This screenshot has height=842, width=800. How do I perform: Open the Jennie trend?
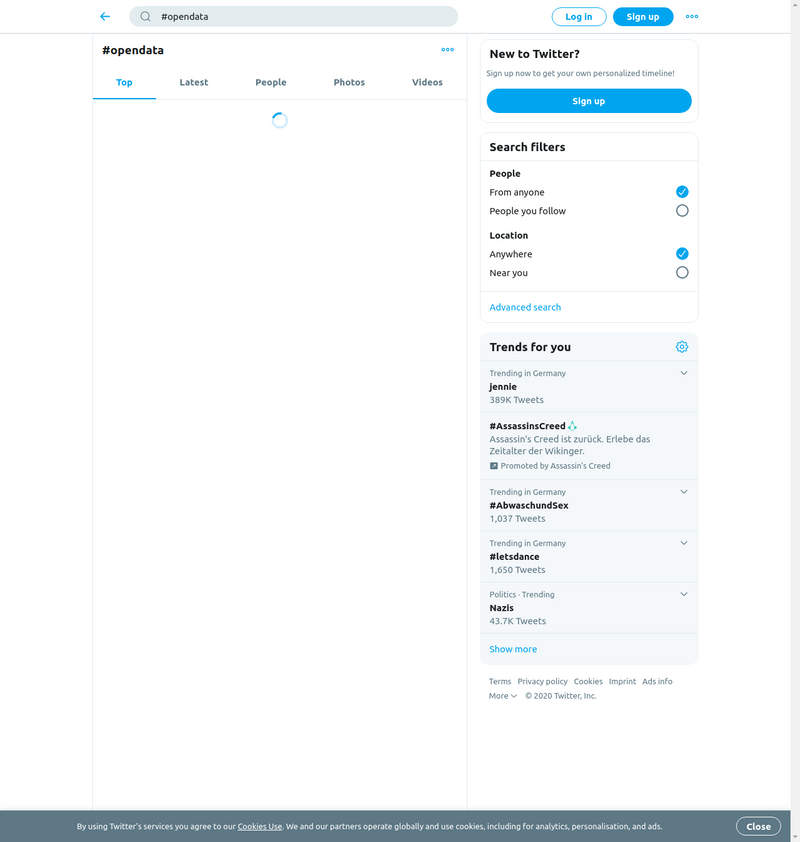click(x=589, y=387)
